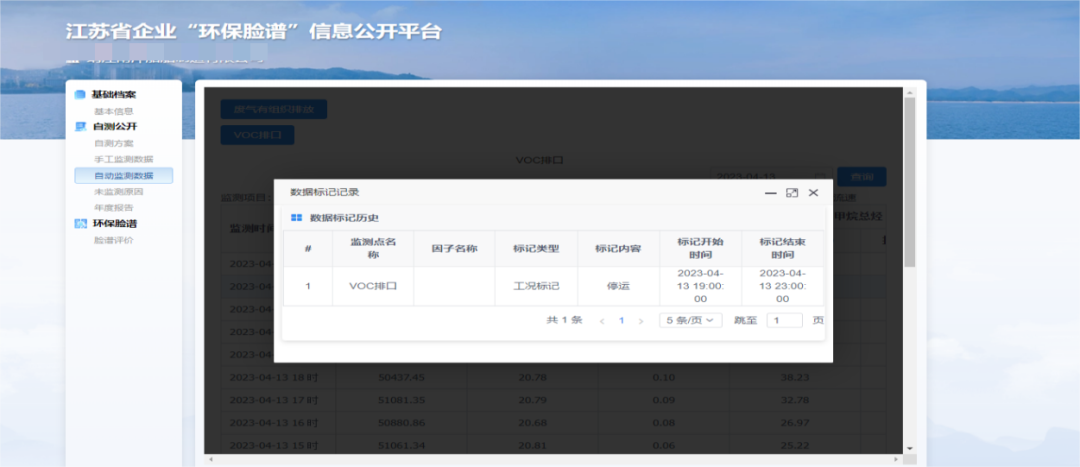Minimize the 数据标记记录 dialog

point(770,192)
